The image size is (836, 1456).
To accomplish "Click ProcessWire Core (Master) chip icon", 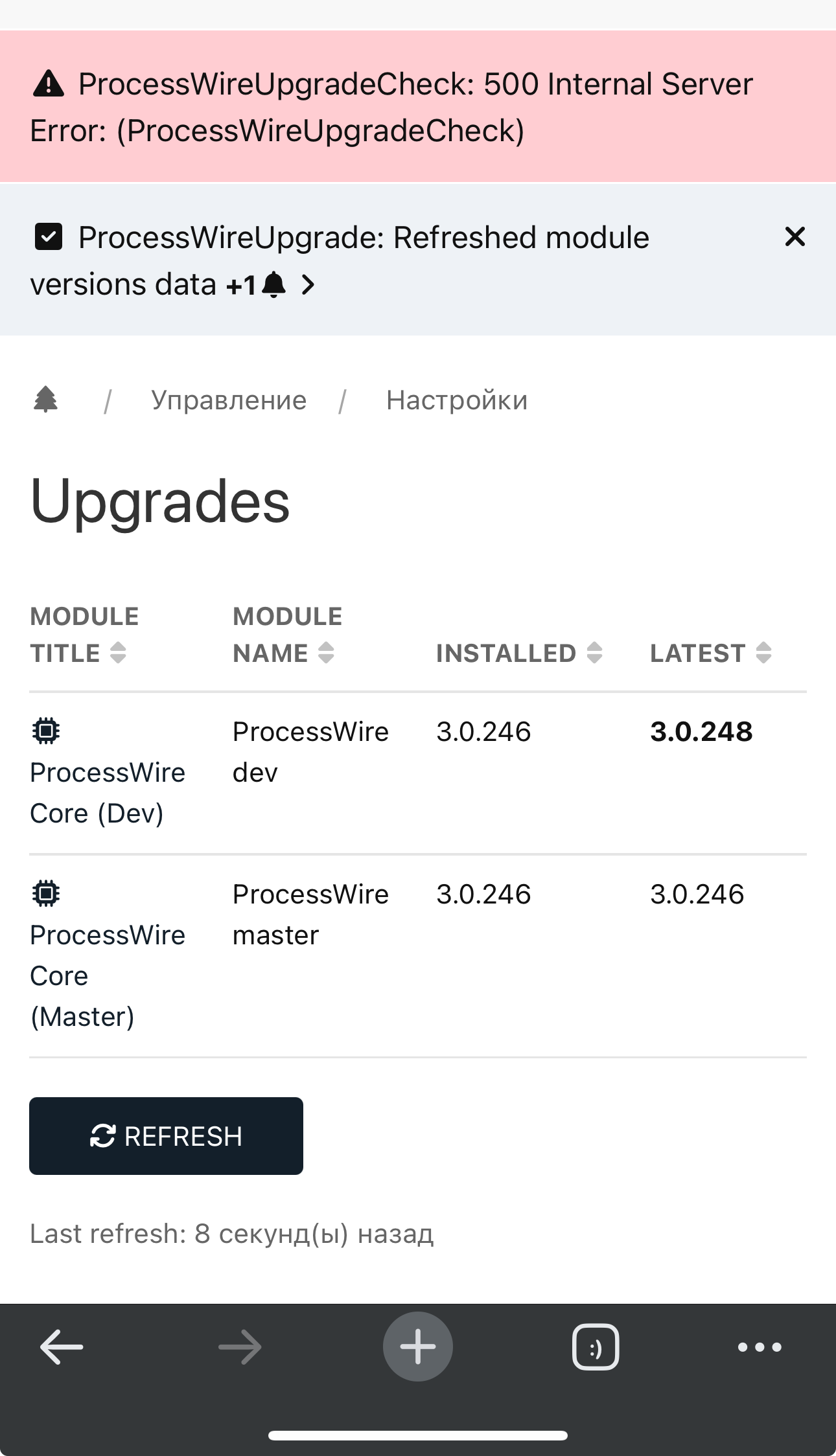I will pos(46,894).
